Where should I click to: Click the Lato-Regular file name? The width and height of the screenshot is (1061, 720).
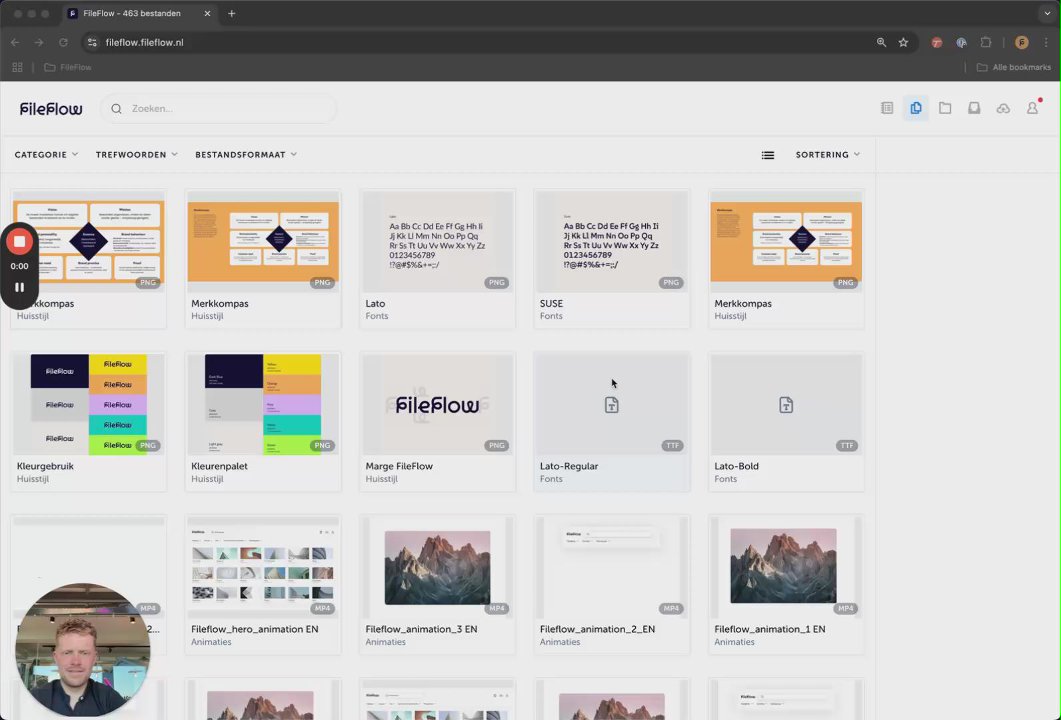568,466
